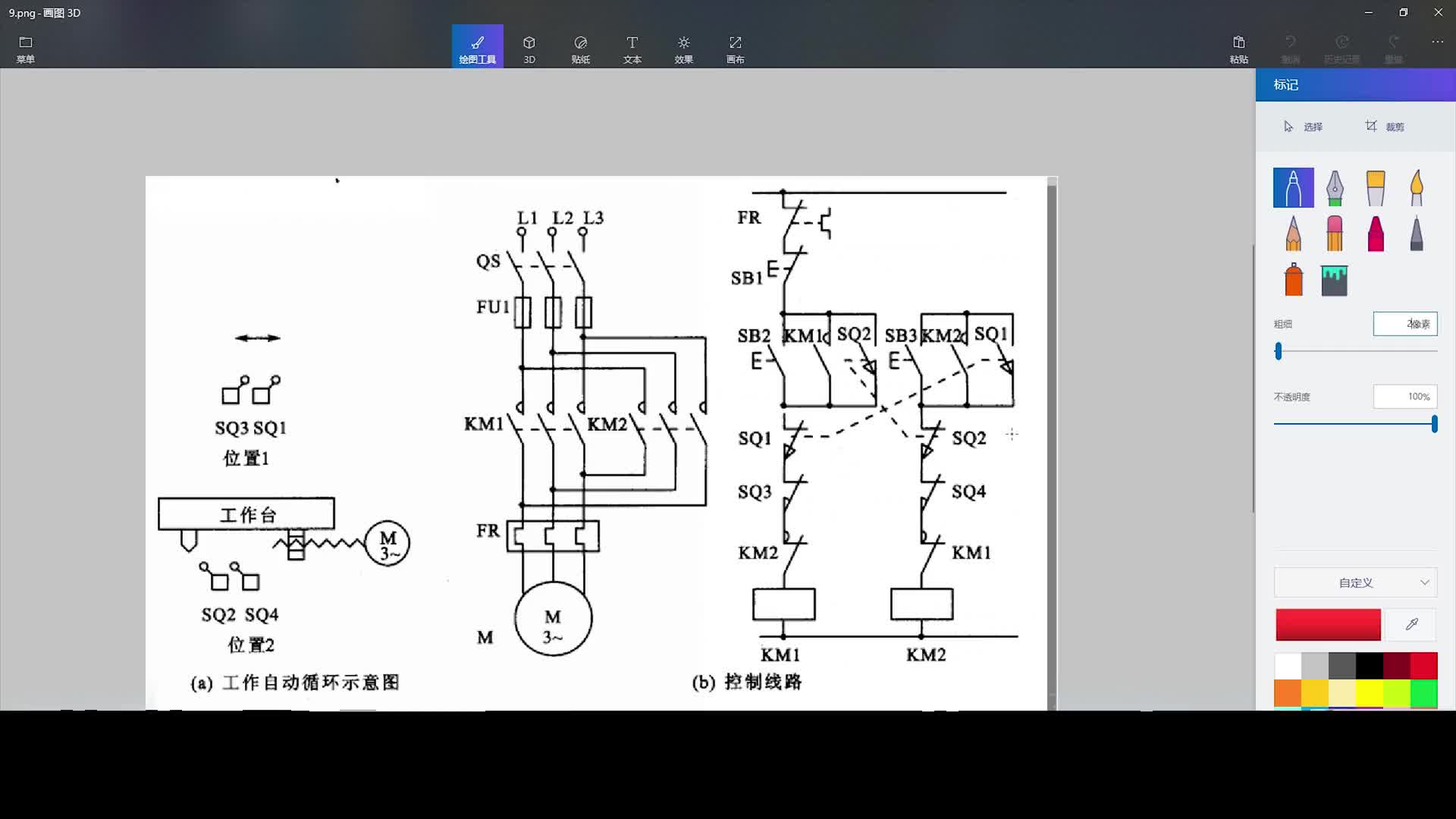Click the canvas vertical scrollbar
The height and width of the screenshot is (819, 1456).
pos(1052,443)
